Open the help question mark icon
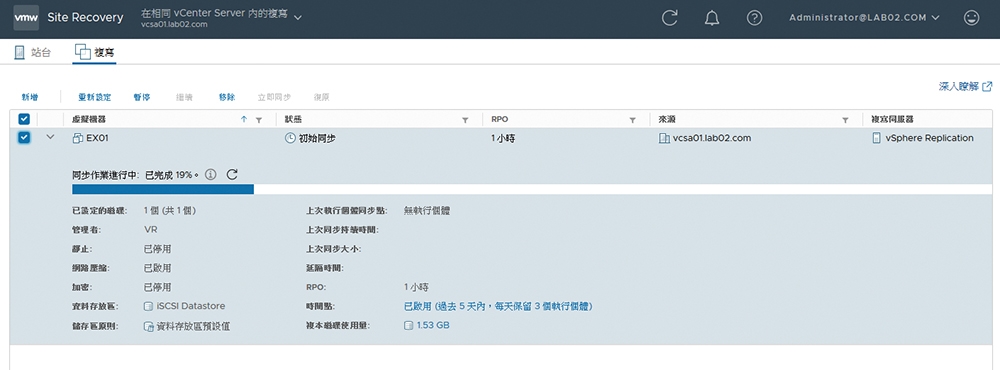1000x370 pixels. click(754, 18)
